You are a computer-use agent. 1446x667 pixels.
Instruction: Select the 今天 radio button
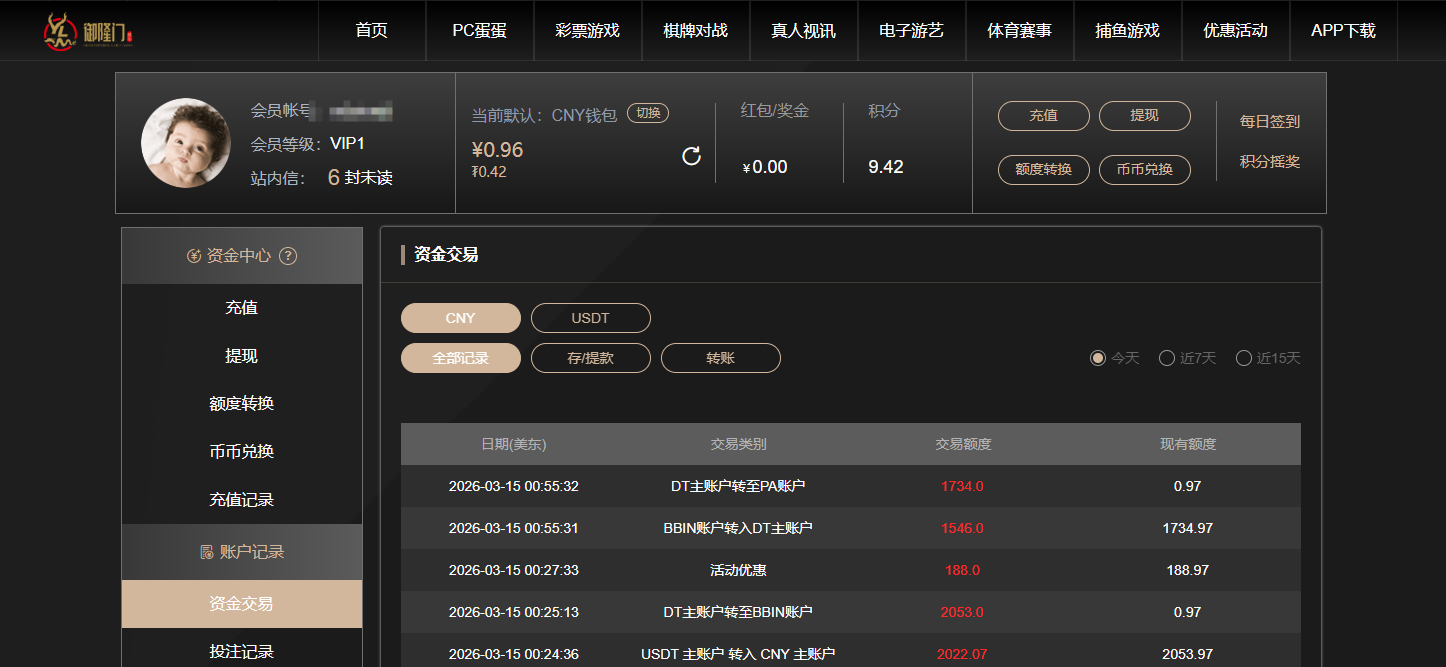tap(1098, 358)
